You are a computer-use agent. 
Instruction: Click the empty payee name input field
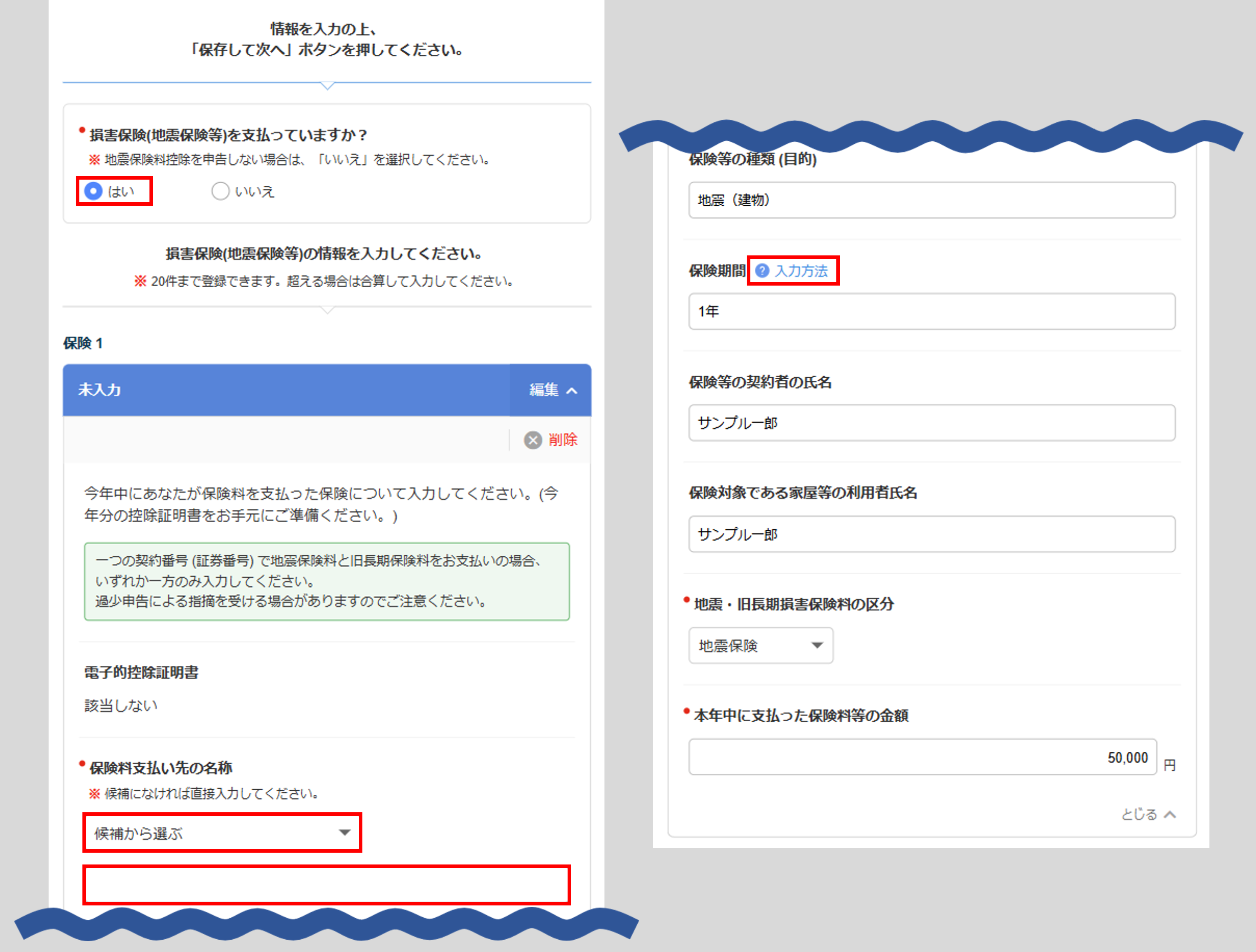pos(327,885)
